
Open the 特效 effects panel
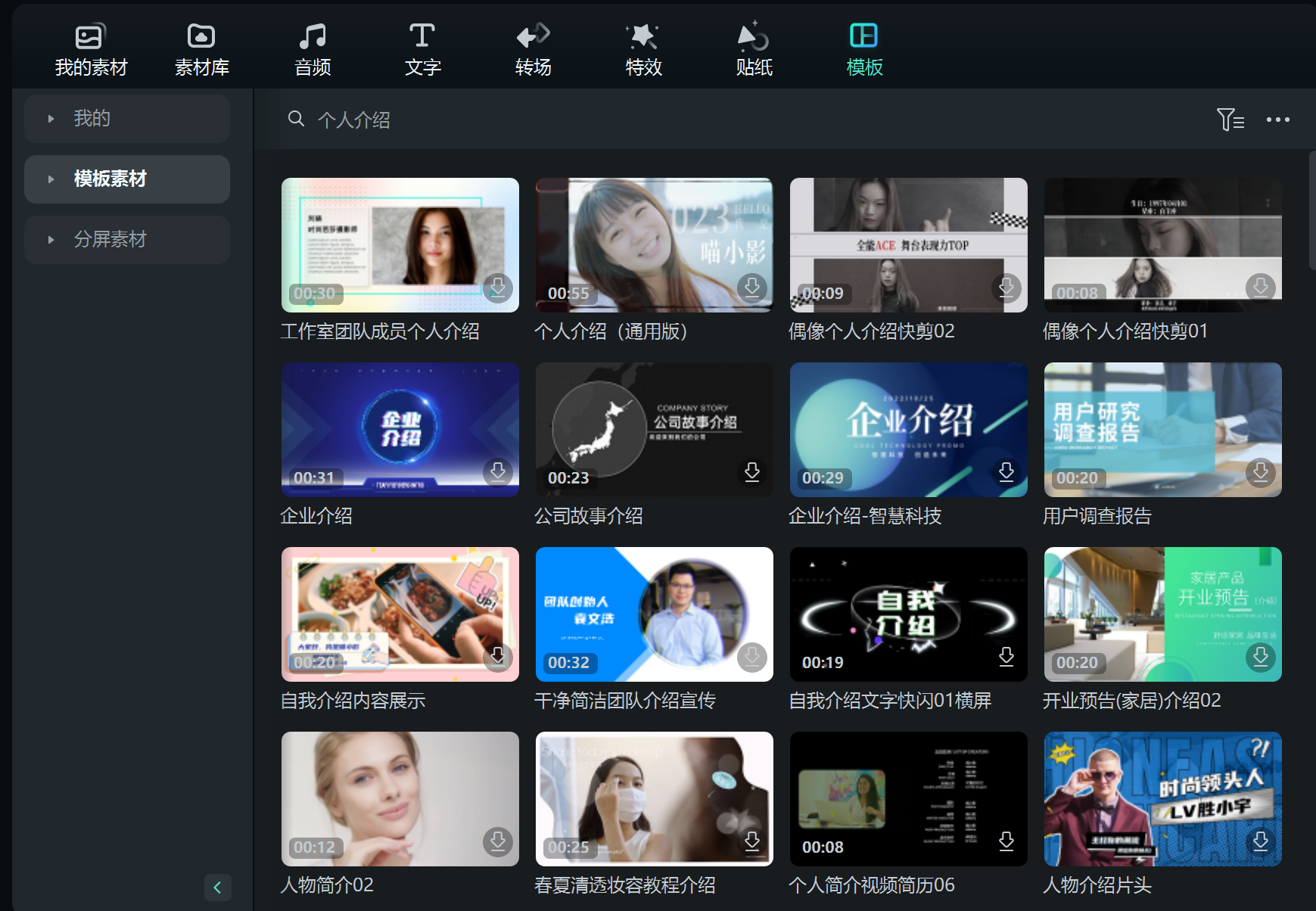(x=643, y=50)
